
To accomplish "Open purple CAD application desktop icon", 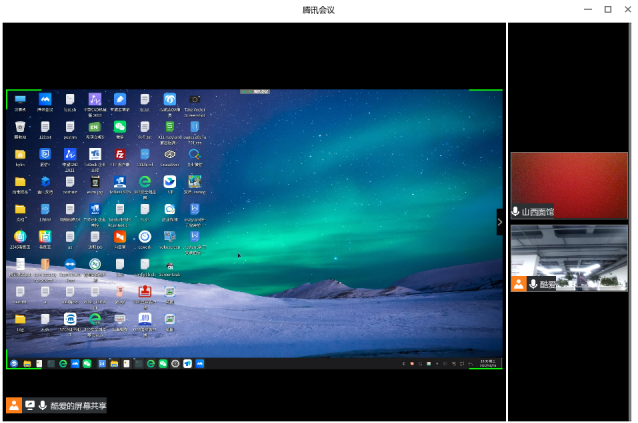I will click(x=95, y=99).
